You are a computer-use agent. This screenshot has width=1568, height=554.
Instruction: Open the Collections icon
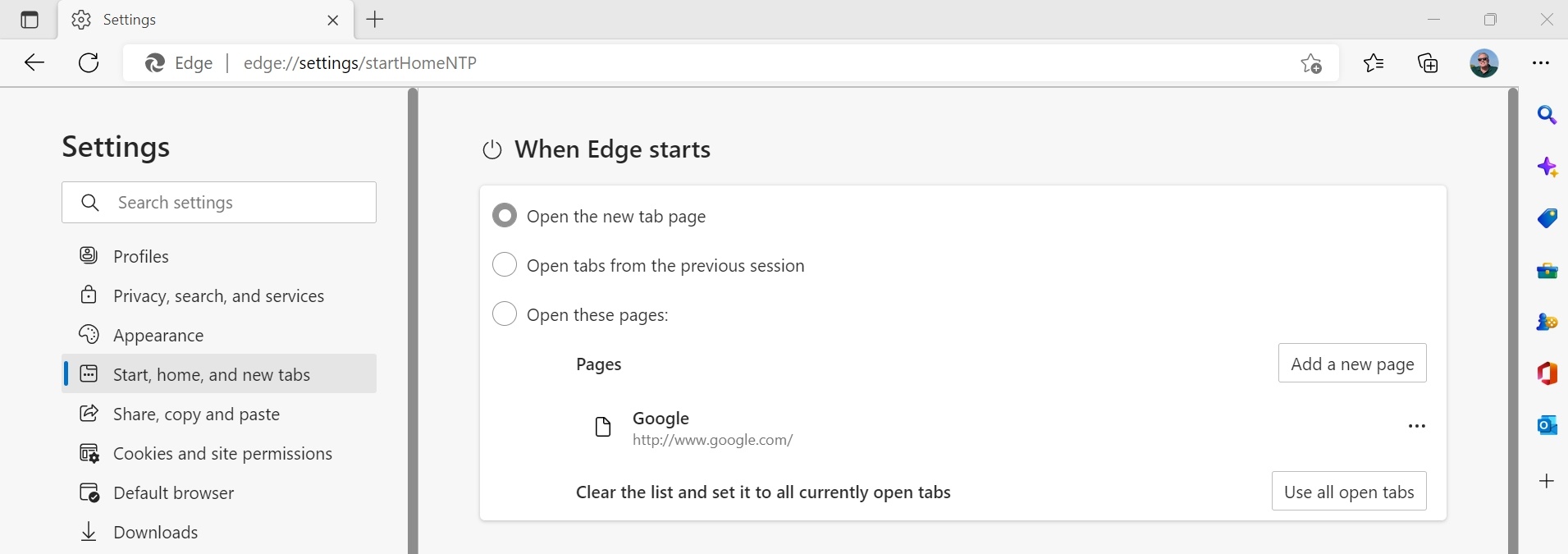pos(1428,63)
